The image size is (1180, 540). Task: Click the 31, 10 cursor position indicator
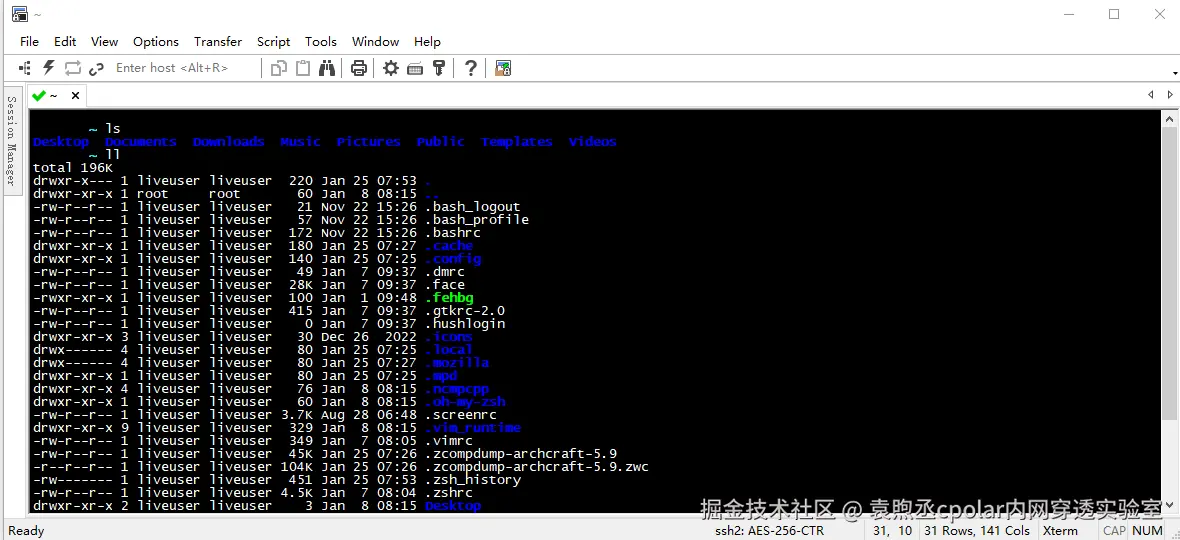[893, 531]
